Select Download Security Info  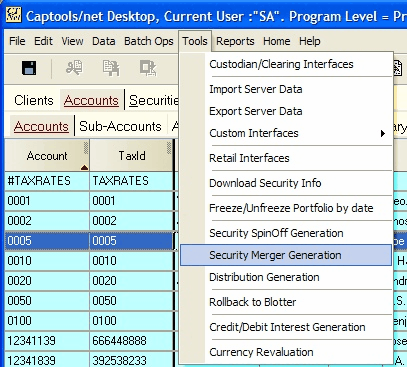coord(286,183)
